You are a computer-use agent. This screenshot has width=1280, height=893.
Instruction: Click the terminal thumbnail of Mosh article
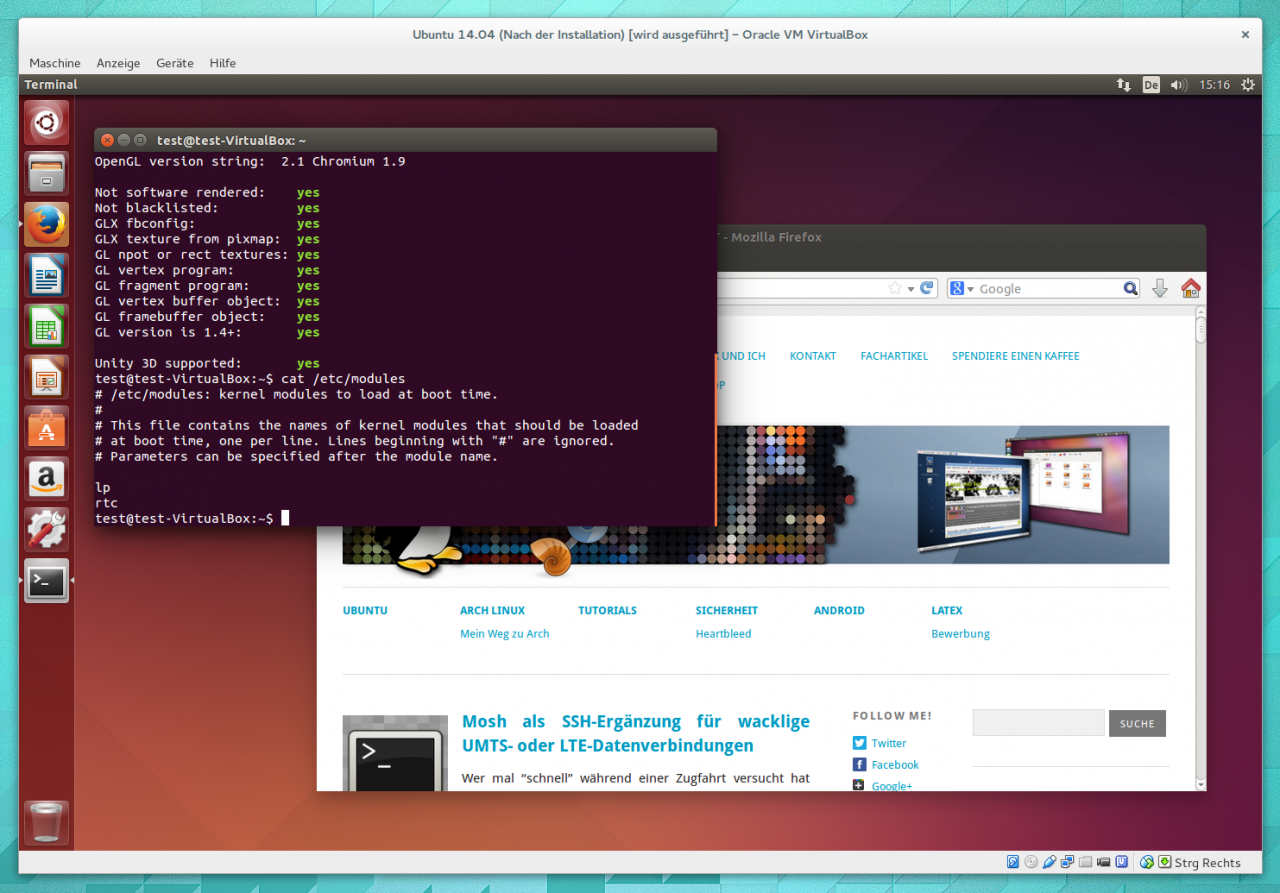tap(395, 752)
